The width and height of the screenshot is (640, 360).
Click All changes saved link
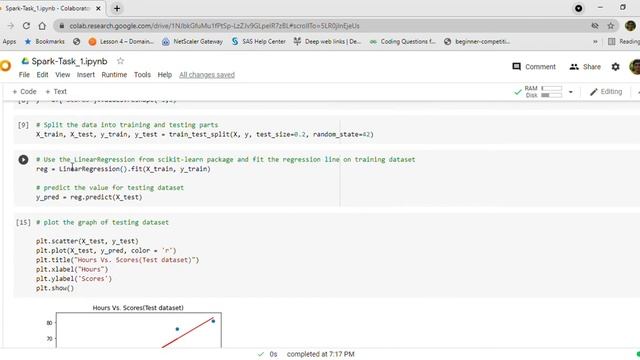pyautogui.click(x=207, y=75)
